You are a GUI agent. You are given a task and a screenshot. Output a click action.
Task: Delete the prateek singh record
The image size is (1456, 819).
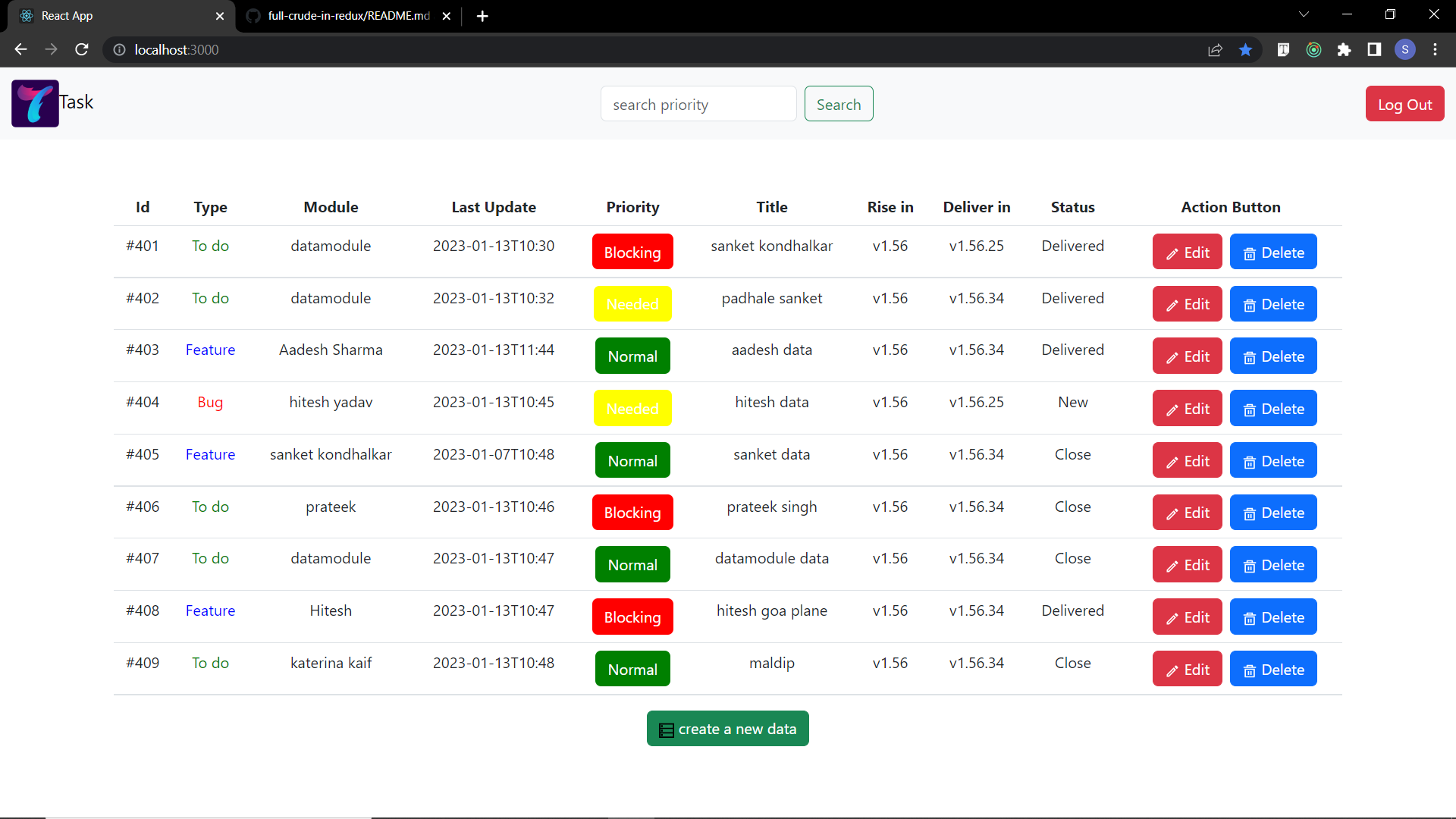1273,512
